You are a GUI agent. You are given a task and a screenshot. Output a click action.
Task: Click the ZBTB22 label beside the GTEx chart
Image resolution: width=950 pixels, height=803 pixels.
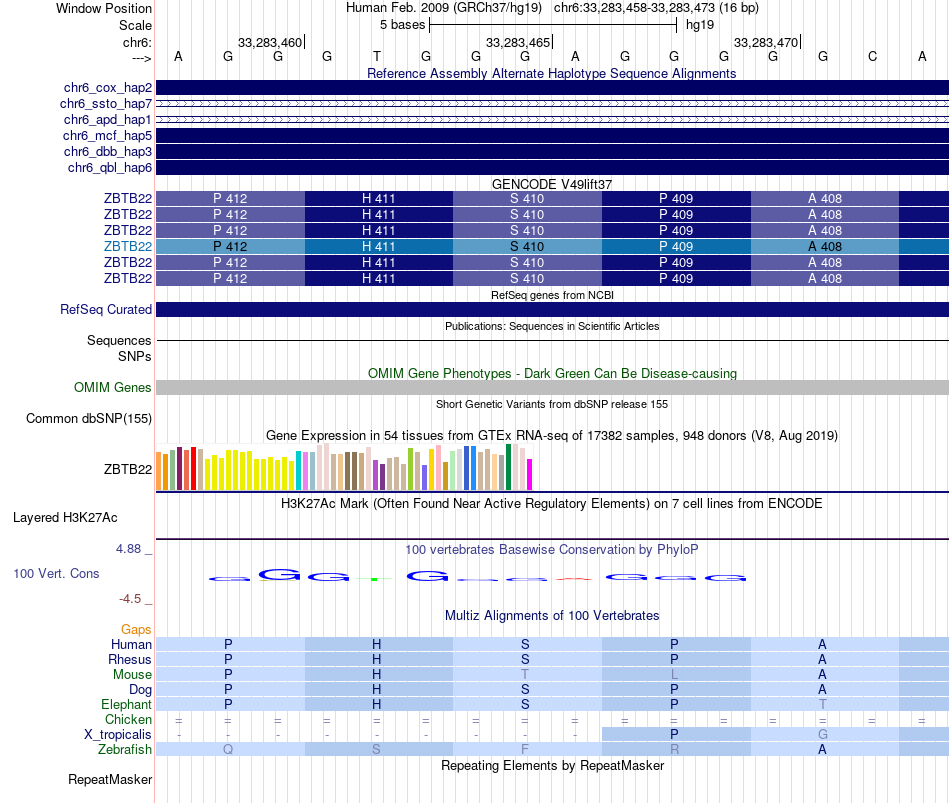pyautogui.click(x=128, y=469)
